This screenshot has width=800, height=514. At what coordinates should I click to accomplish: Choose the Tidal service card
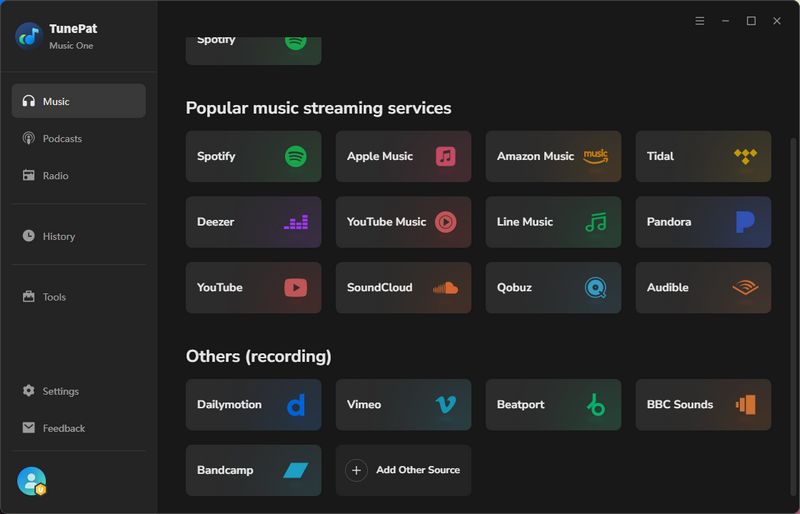point(704,156)
